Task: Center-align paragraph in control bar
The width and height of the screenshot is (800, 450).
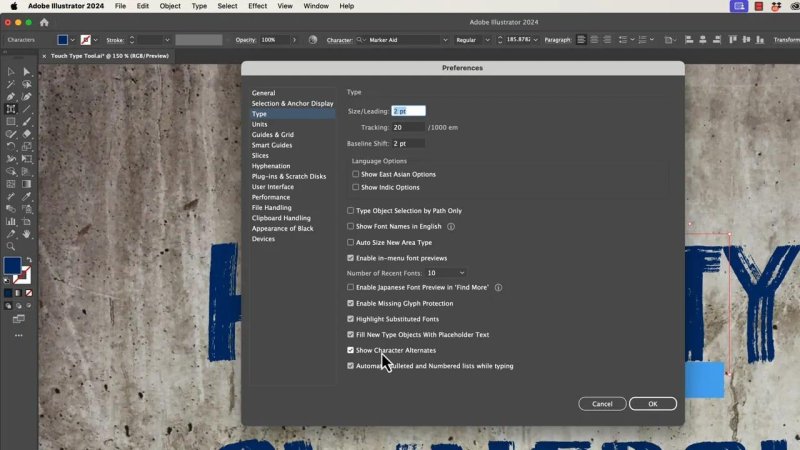Action: pos(594,40)
